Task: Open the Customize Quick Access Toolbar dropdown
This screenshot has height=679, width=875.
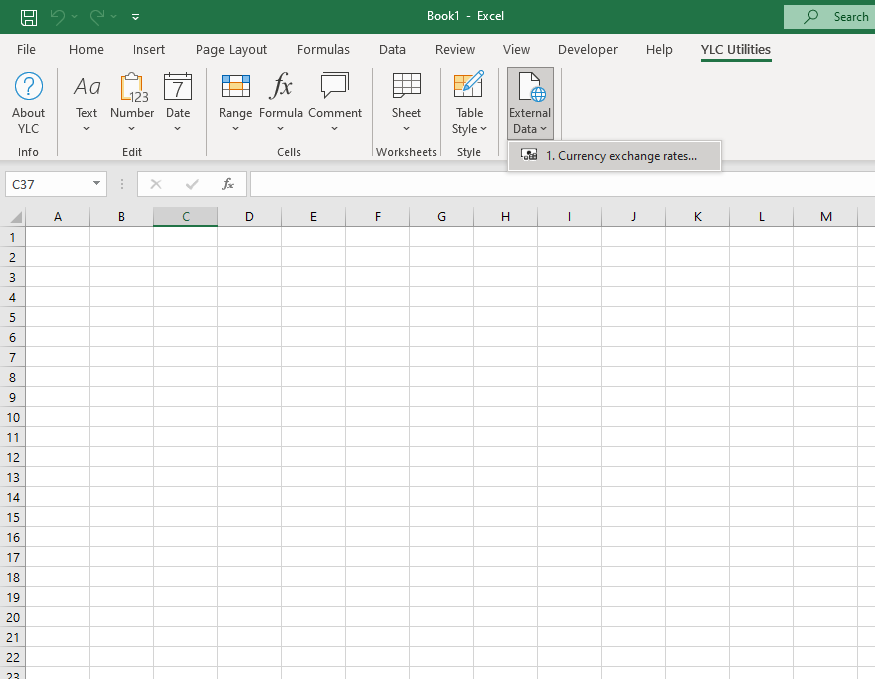Action: (x=136, y=17)
